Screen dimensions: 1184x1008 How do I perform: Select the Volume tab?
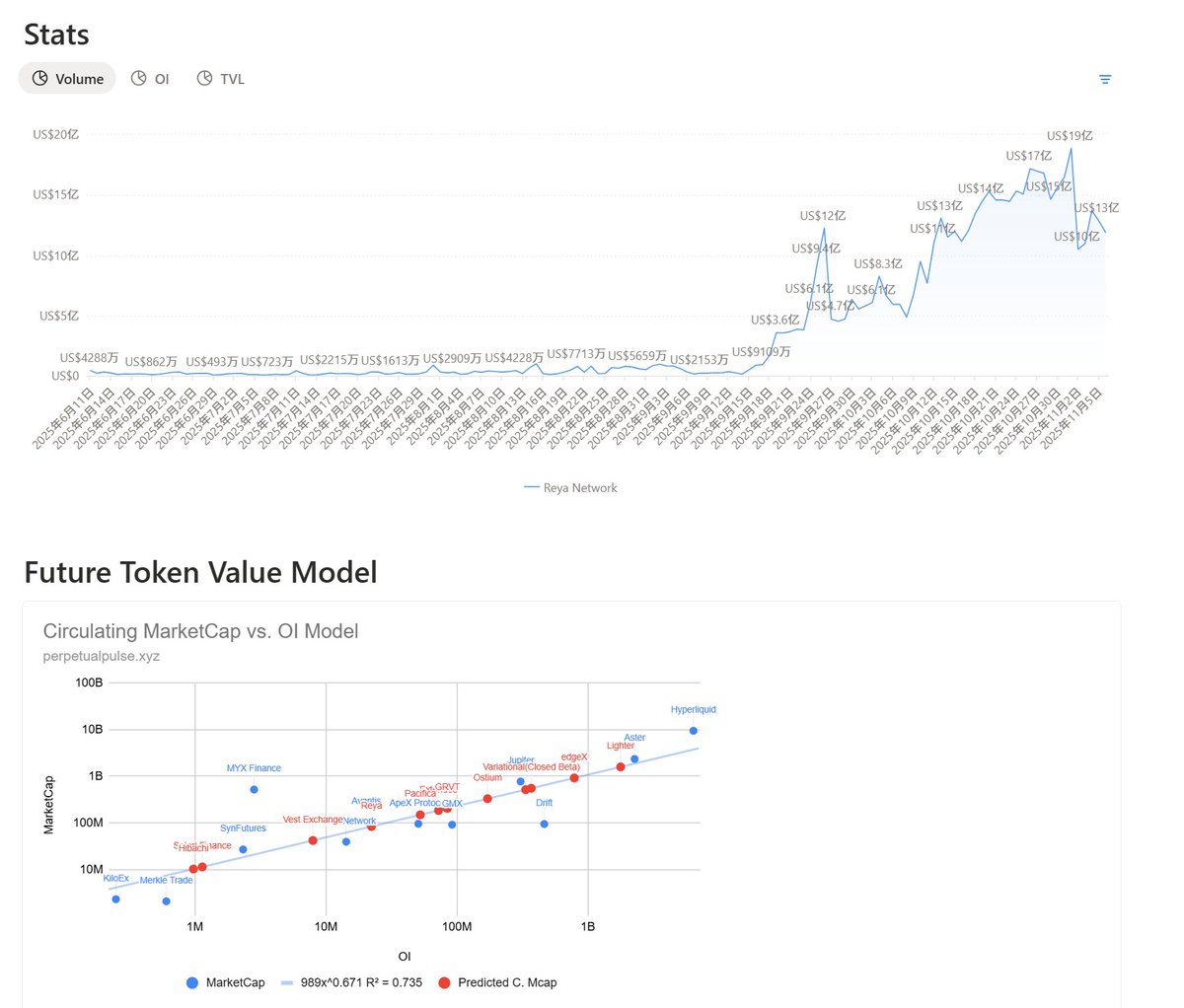click(x=79, y=79)
